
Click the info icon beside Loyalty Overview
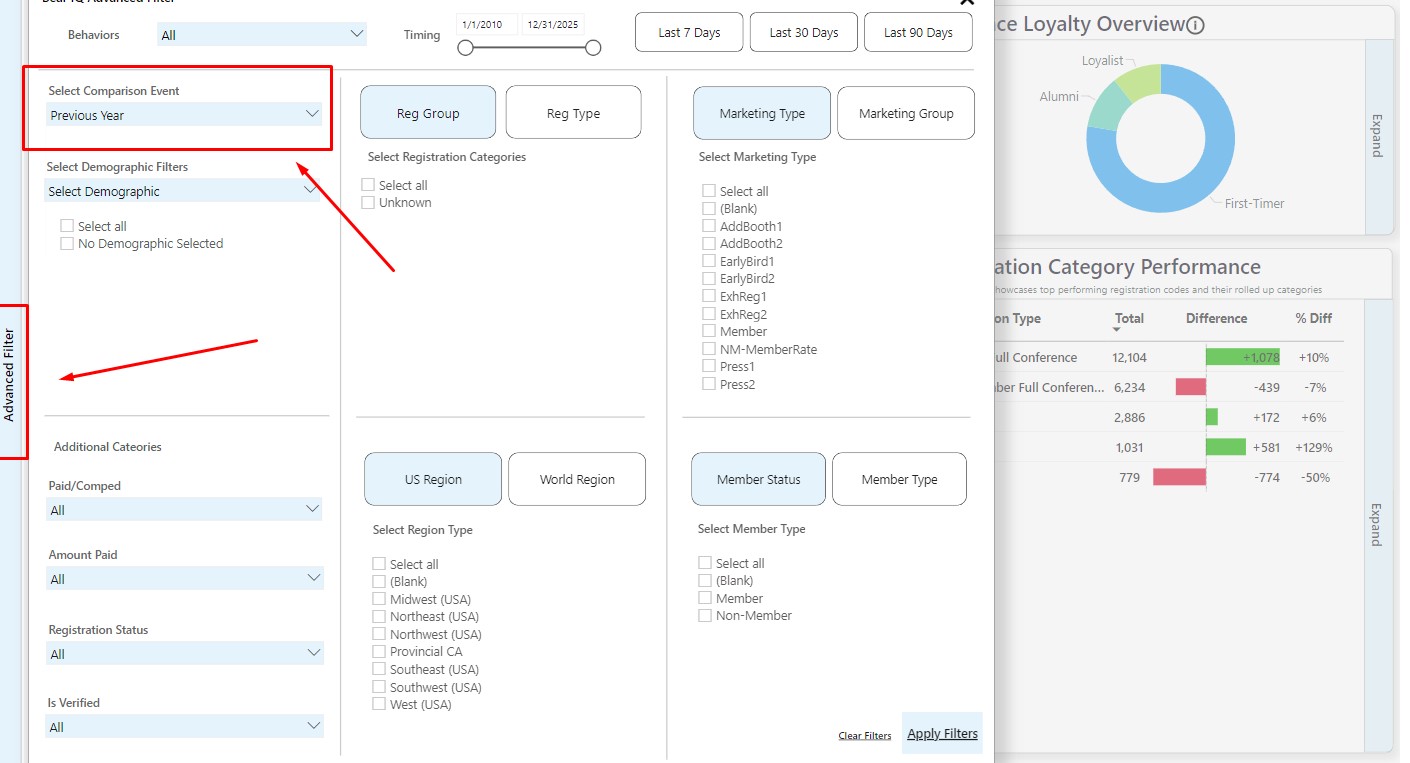point(1194,26)
